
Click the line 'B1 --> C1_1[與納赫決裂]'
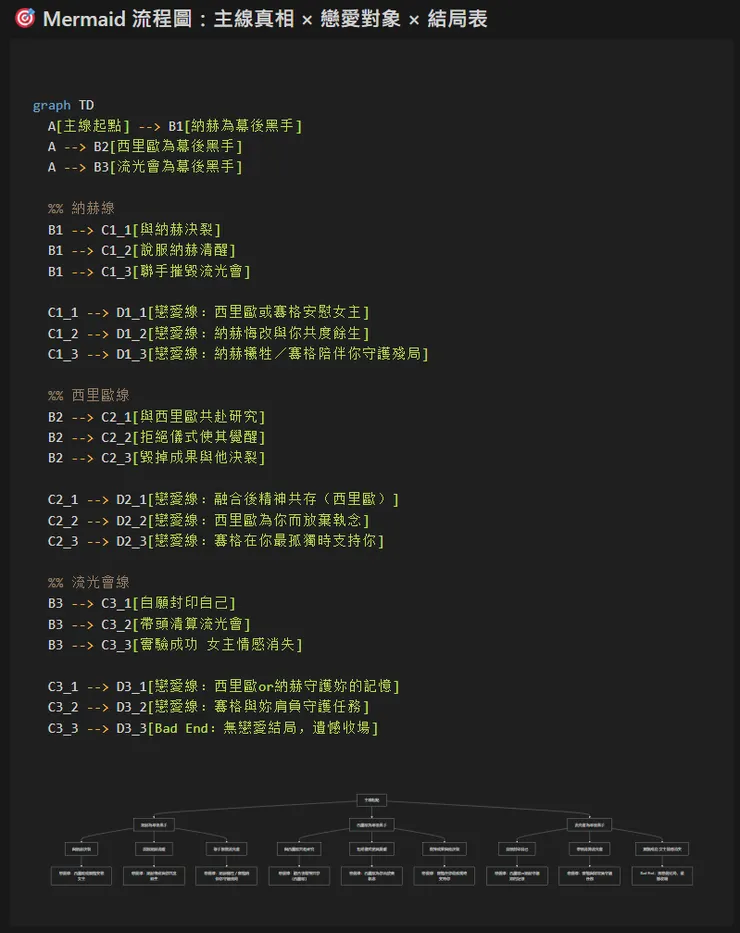(134, 230)
